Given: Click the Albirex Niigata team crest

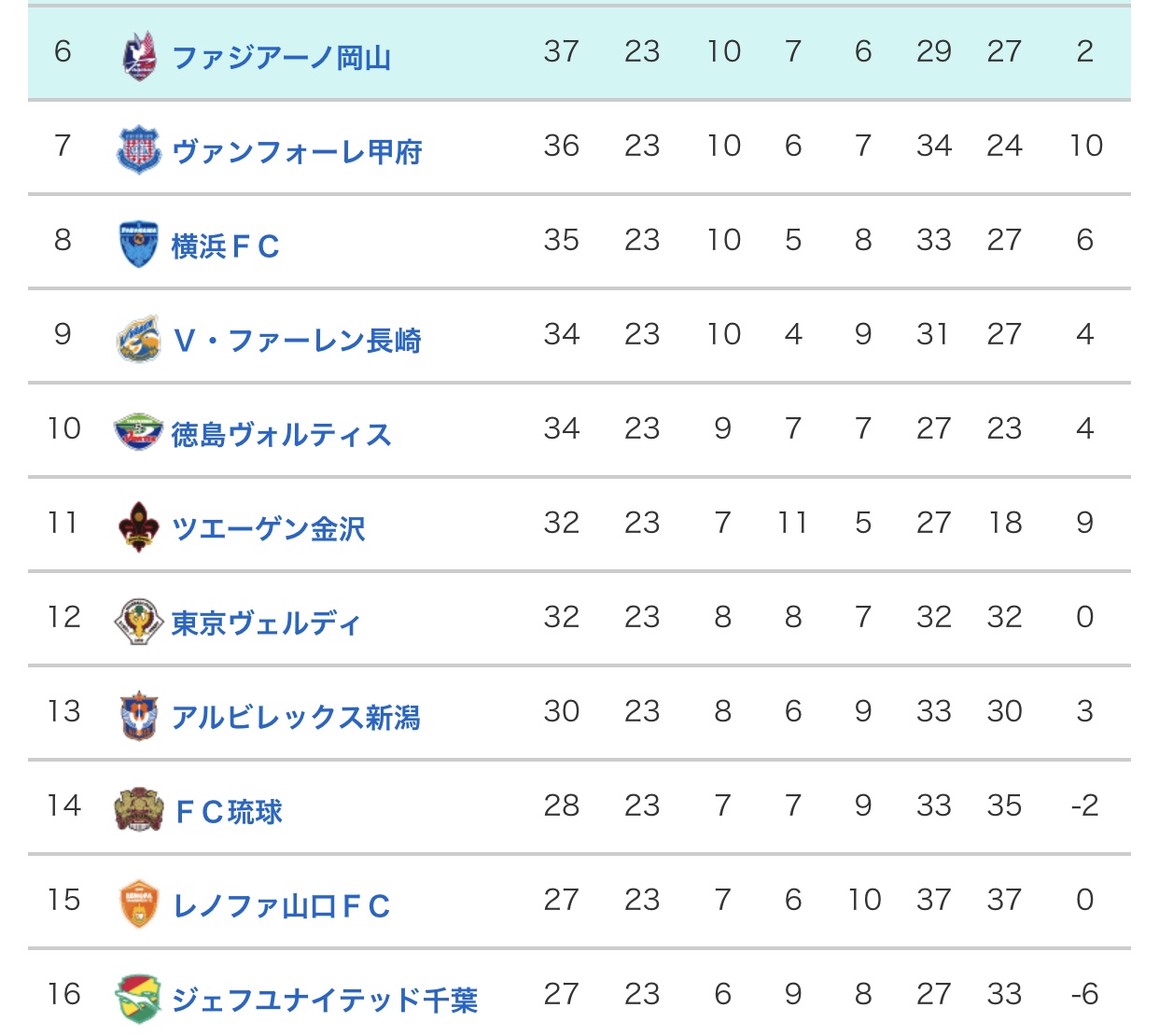Looking at the screenshot, I should pyautogui.click(x=139, y=716).
